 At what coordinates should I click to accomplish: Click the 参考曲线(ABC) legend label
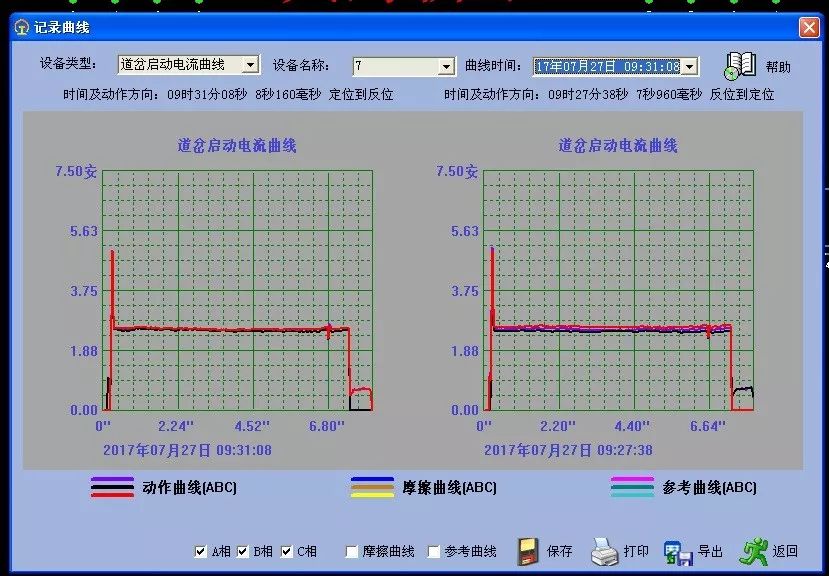[710, 487]
